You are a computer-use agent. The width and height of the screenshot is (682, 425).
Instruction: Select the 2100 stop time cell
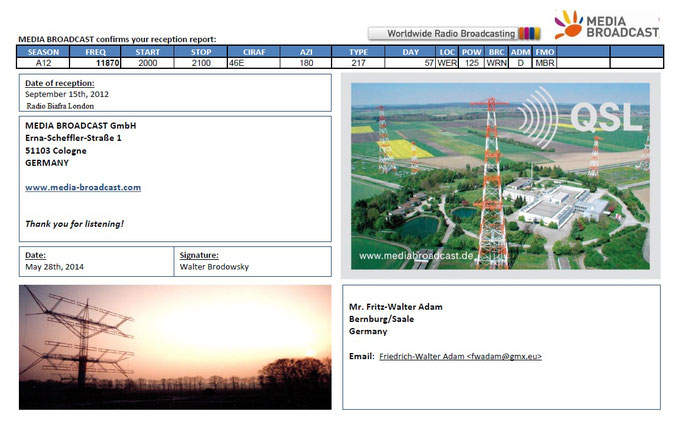tap(201, 63)
